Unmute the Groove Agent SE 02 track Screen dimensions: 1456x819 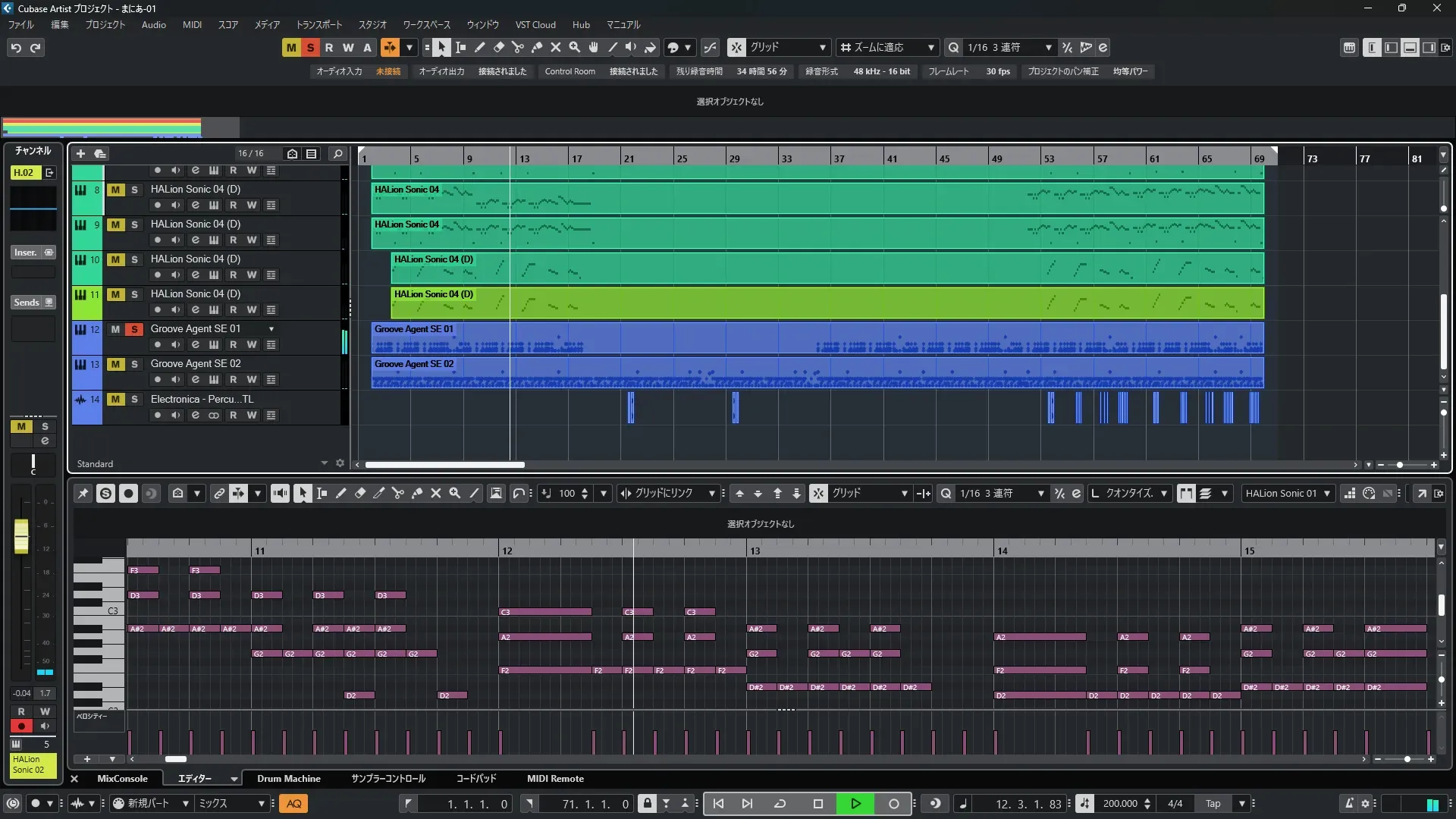[115, 364]
